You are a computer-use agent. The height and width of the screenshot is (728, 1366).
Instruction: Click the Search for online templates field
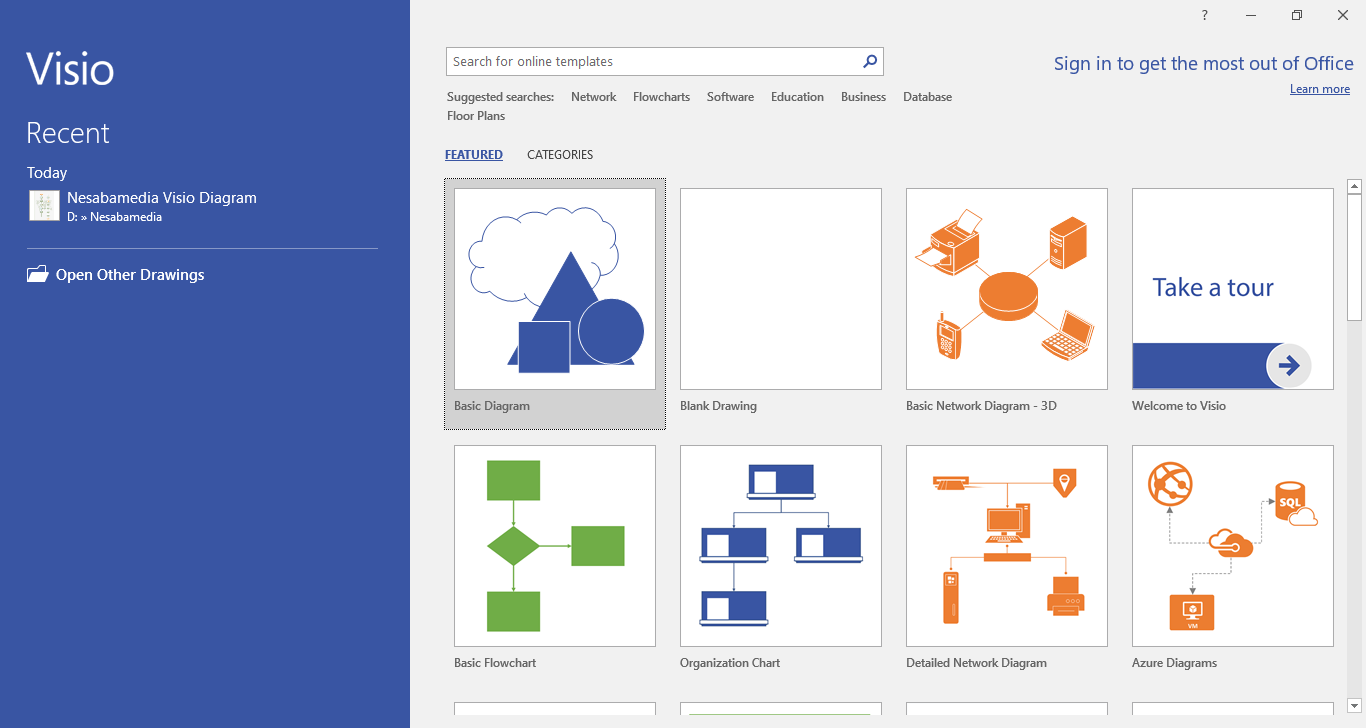pyautogui.click(x=650, y=61)
